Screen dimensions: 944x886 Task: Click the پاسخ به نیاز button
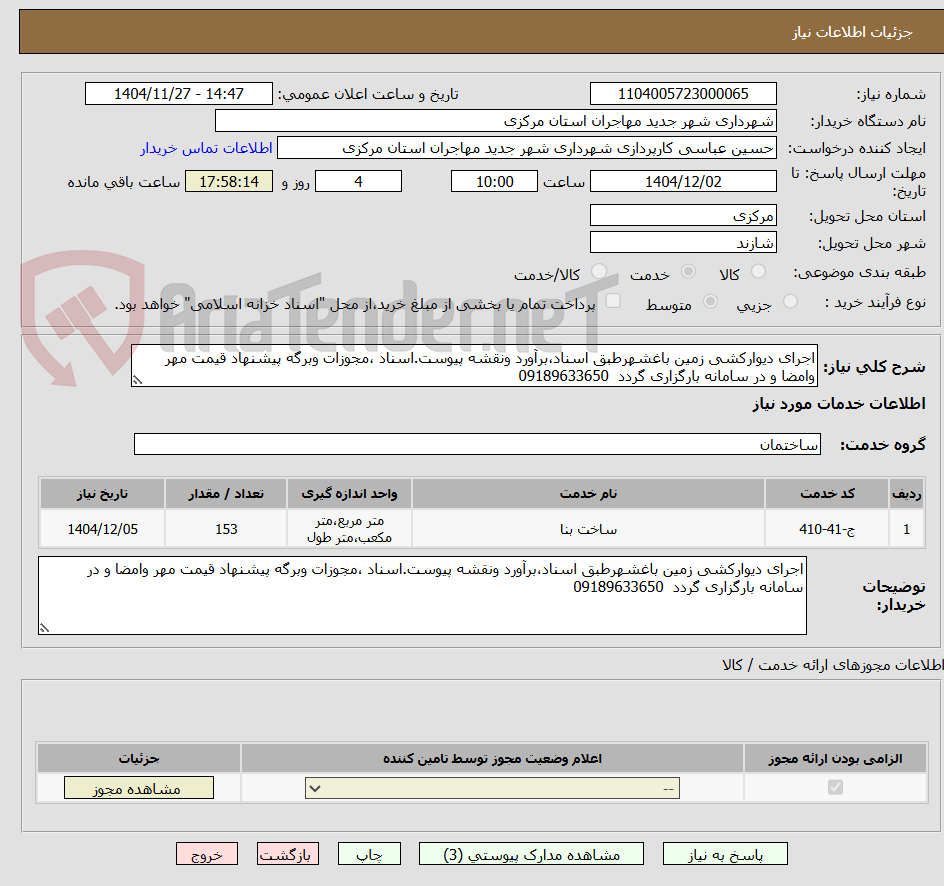pyautogui.click(x=725, y=854)
